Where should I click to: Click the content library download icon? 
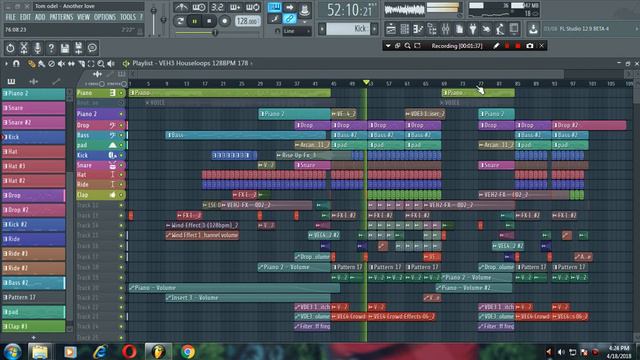[x=533, y=29]
